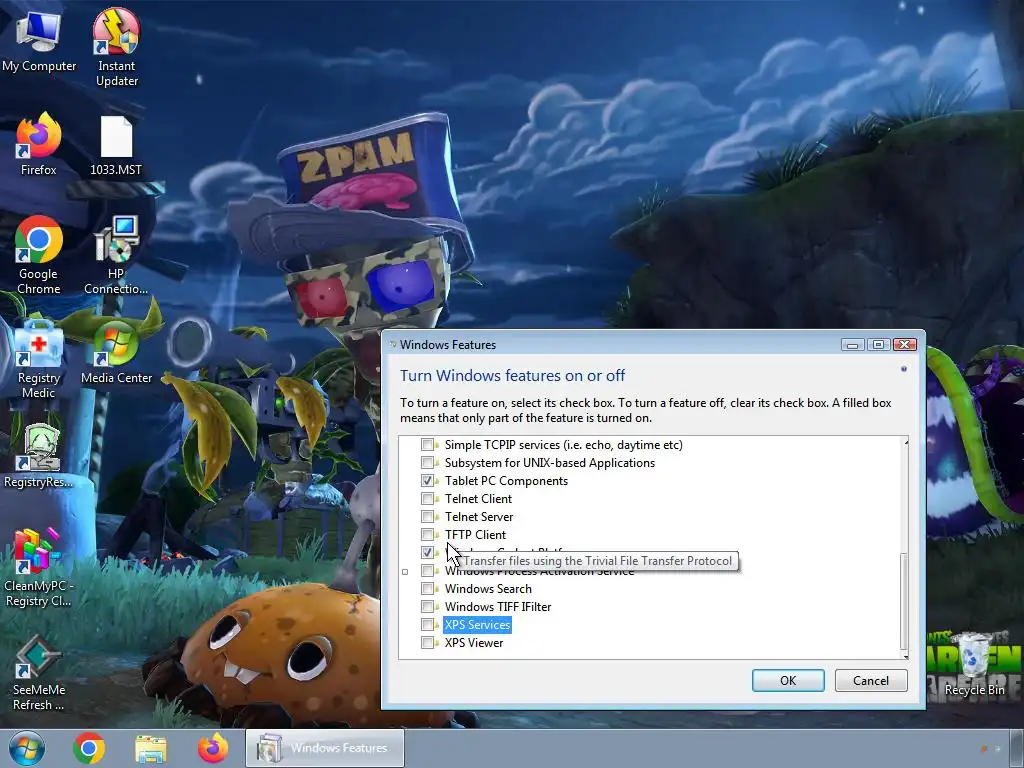
Task: Launch Instant Updater shortcut
Action: pos(116,47)
